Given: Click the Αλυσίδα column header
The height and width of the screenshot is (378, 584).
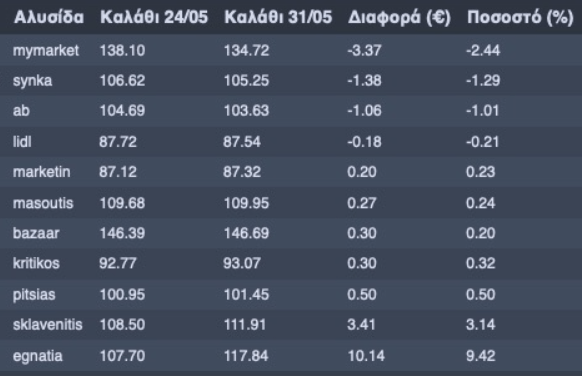Looking at the screenshot, I should [x=49, y=17].
